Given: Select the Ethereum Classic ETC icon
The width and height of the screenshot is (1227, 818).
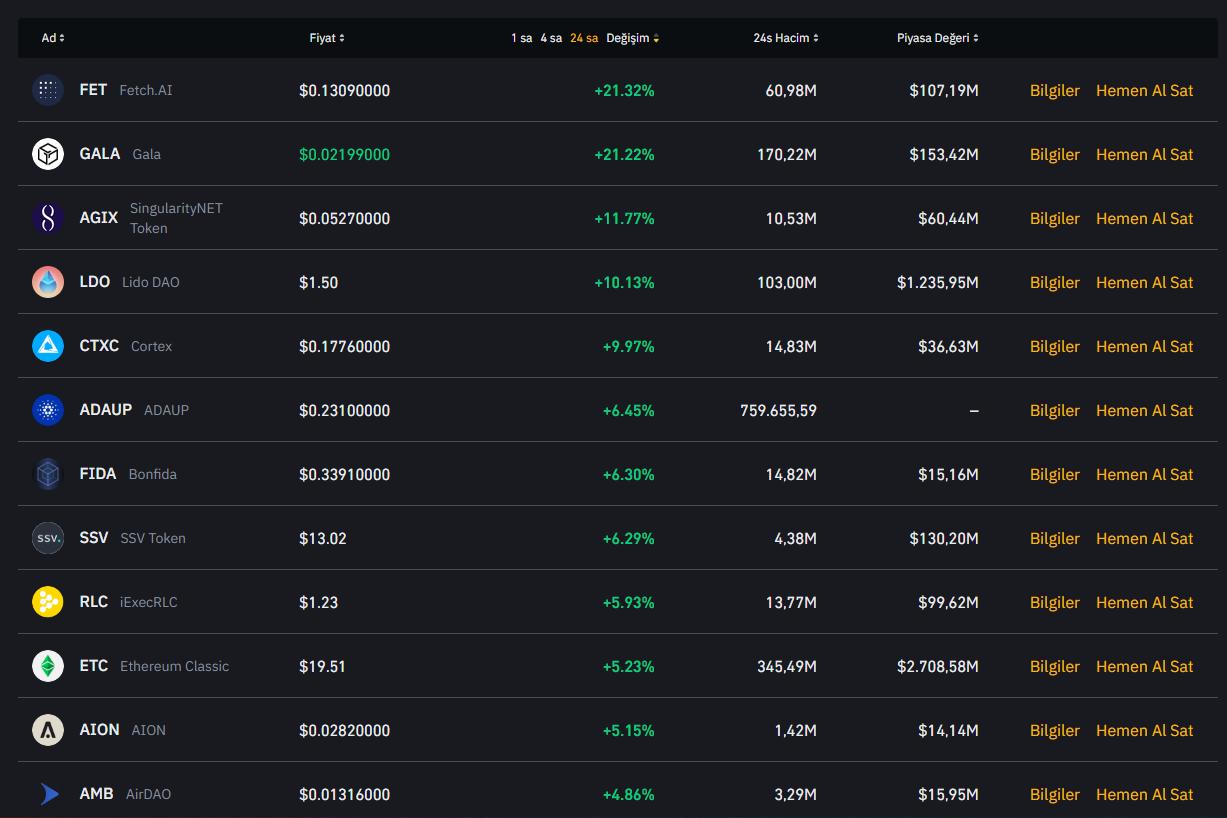Looking at the screenshot, I should [48, 666].
